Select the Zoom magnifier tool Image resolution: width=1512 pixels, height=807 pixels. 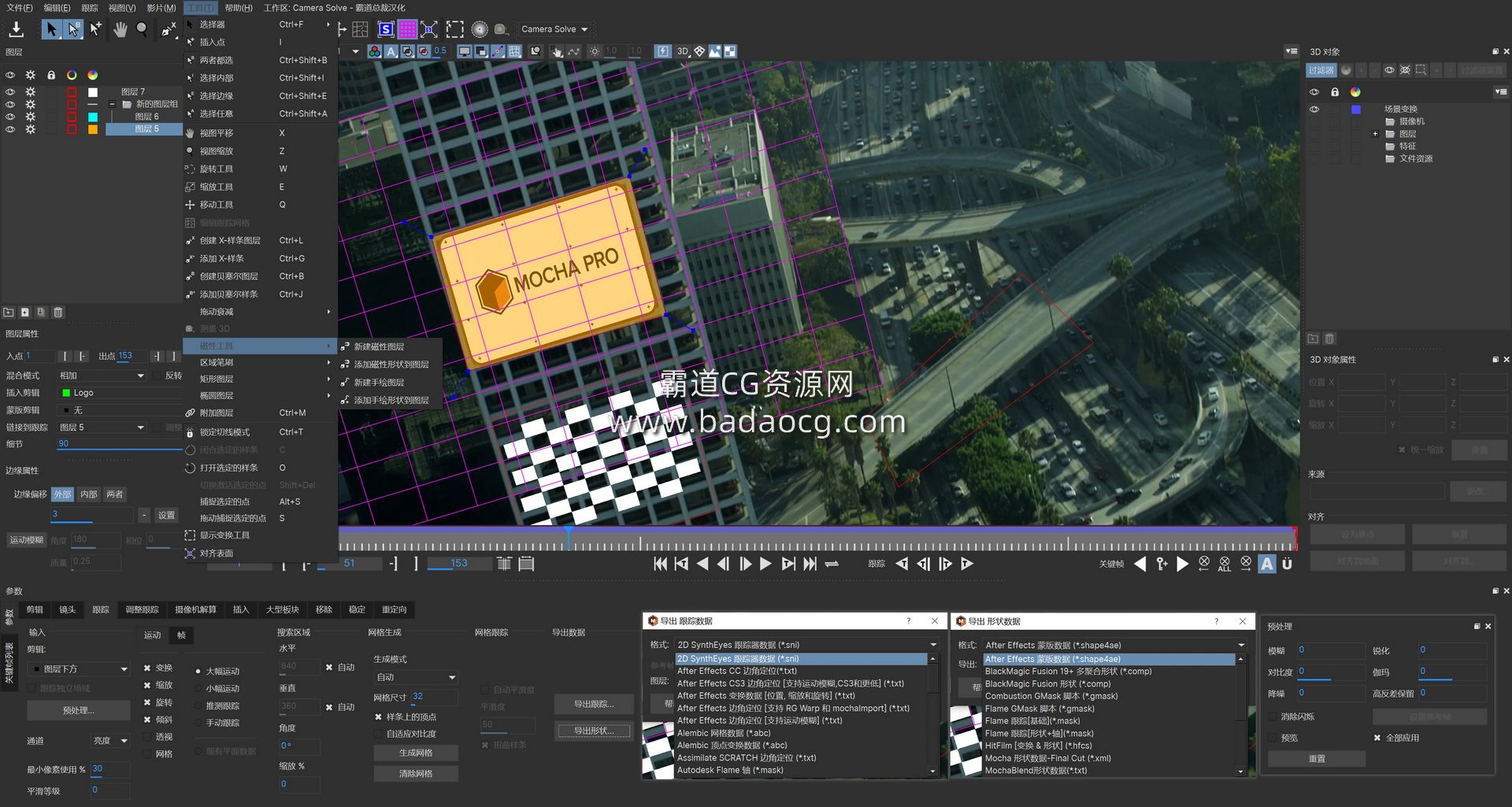(x=142, y=30)
